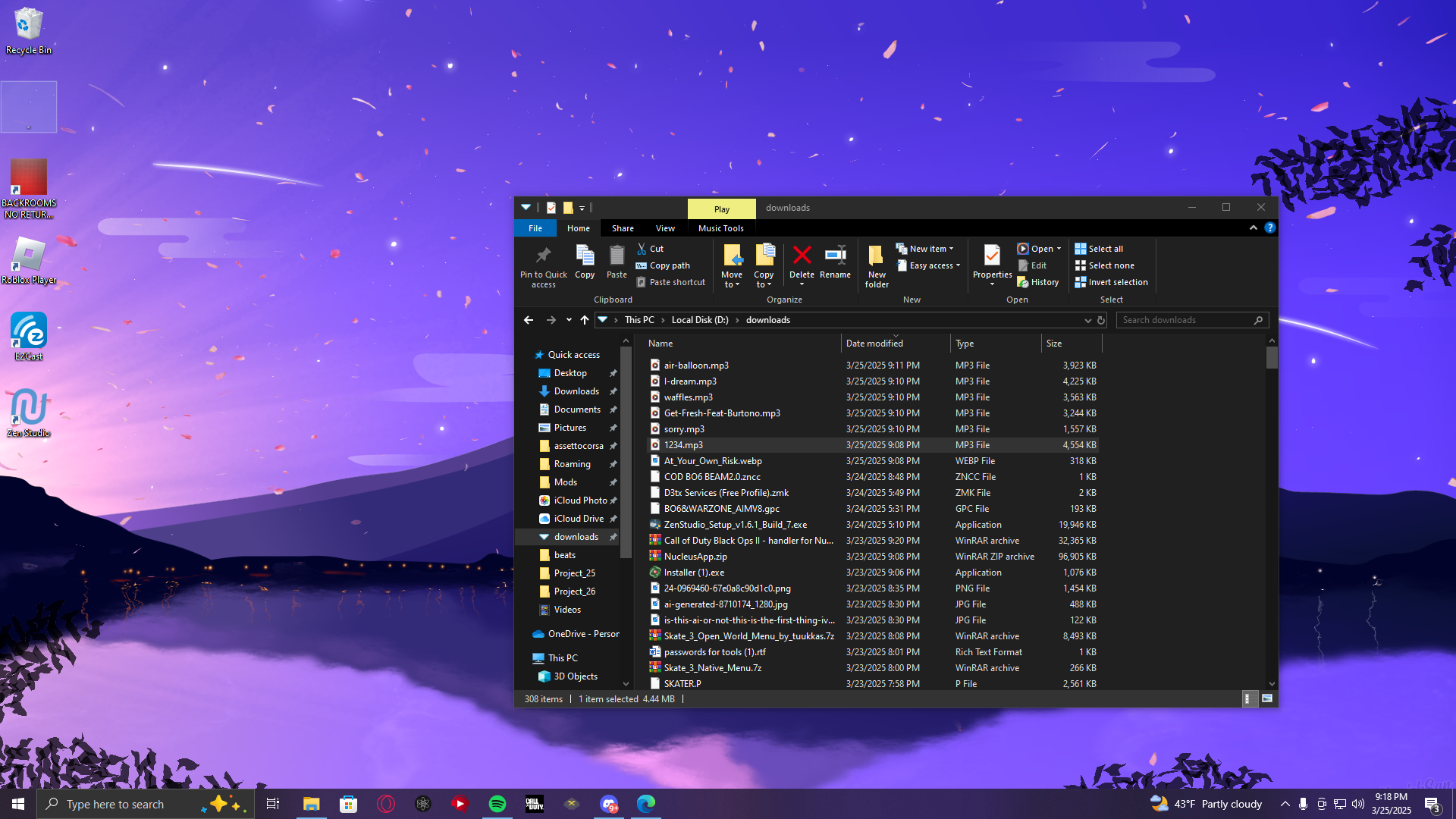Click the New folder icon
The image size is (1456, 819).
[x=877, y=266]
